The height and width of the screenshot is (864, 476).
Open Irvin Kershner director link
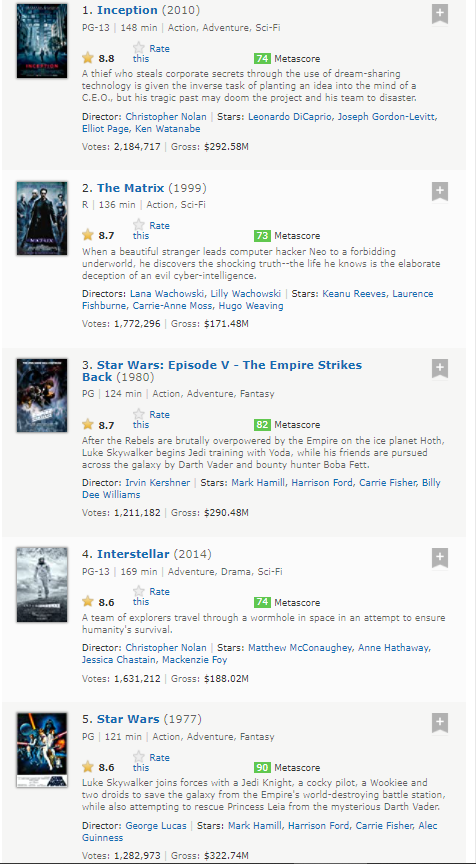pyautogui.click(x=158, y=483)
